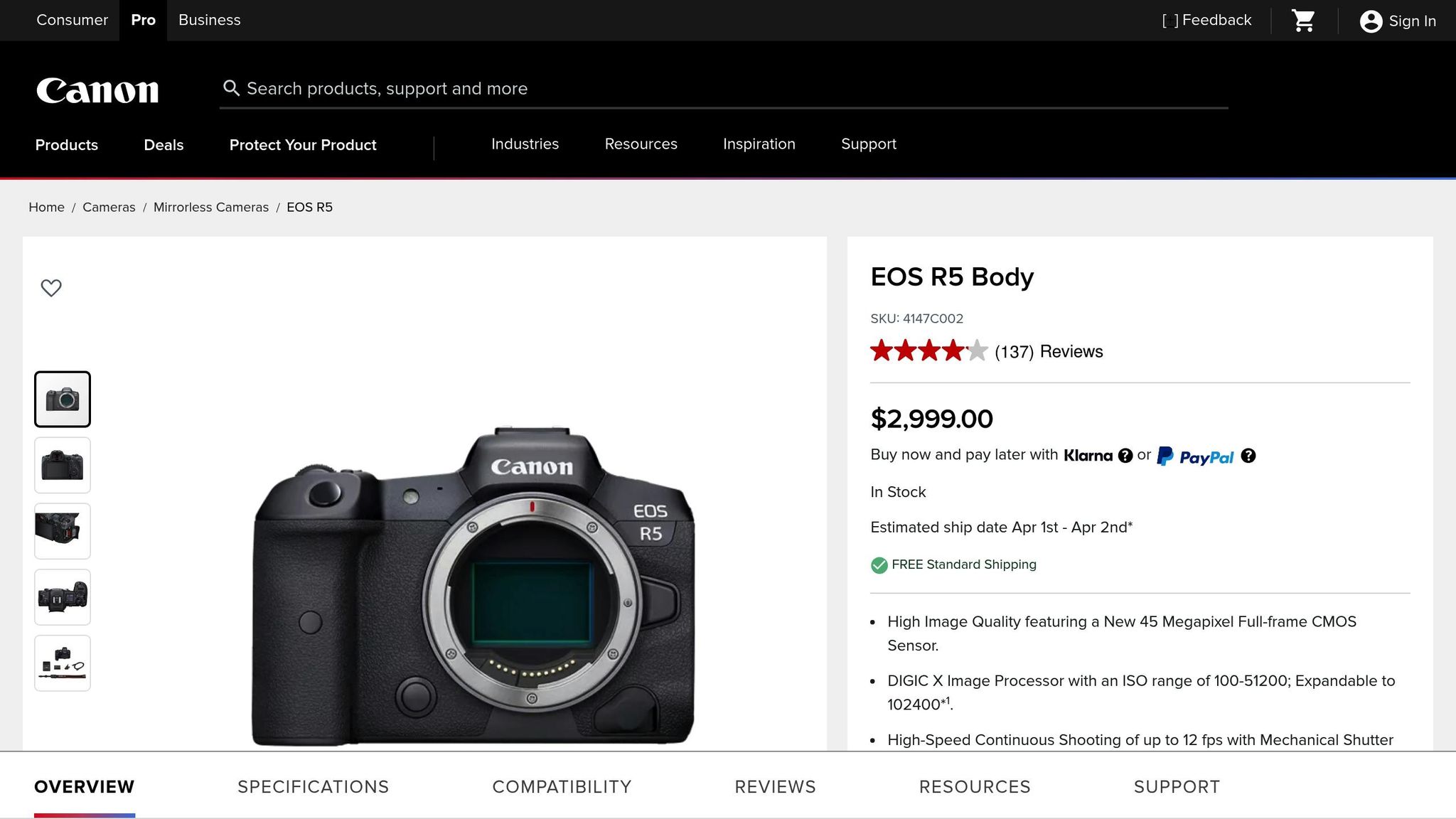This screenshot has height=819, width=1456.
Task: Click the EOS R5 Body title
Action: click(x=952, y=277)
